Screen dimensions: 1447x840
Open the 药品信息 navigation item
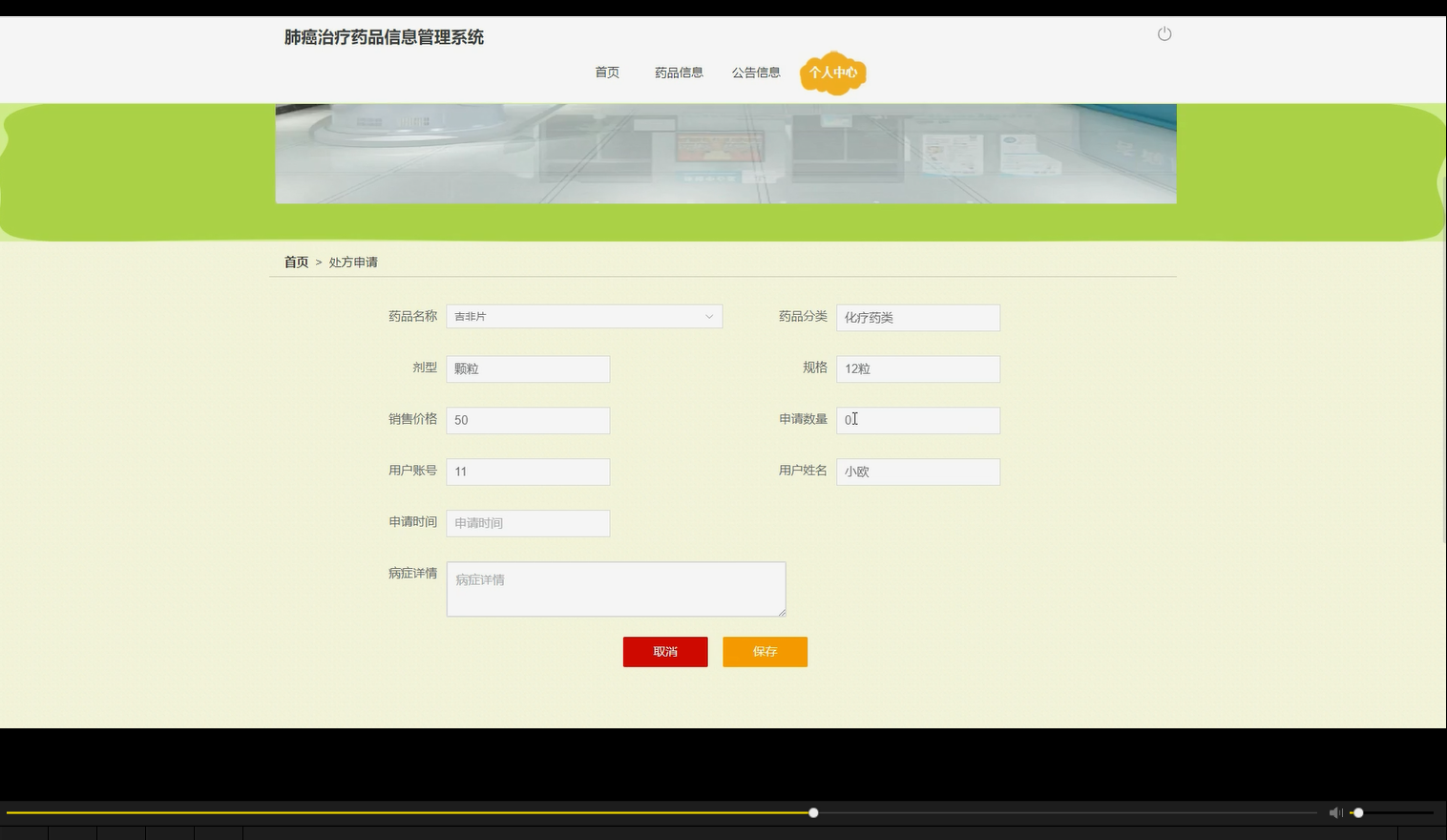click(x=679, y=72)
